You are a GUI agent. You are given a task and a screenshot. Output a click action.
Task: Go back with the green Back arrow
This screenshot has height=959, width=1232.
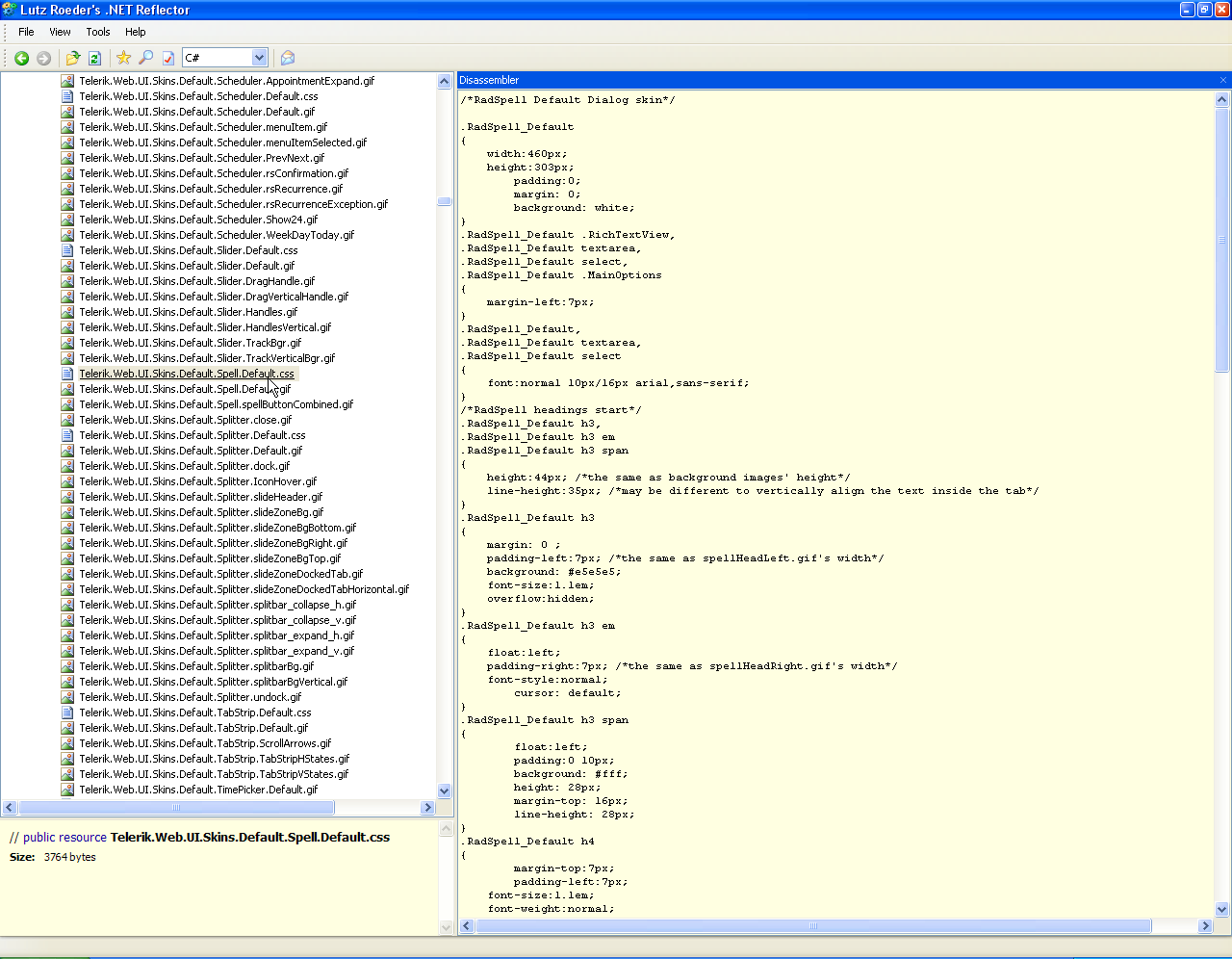21,58
